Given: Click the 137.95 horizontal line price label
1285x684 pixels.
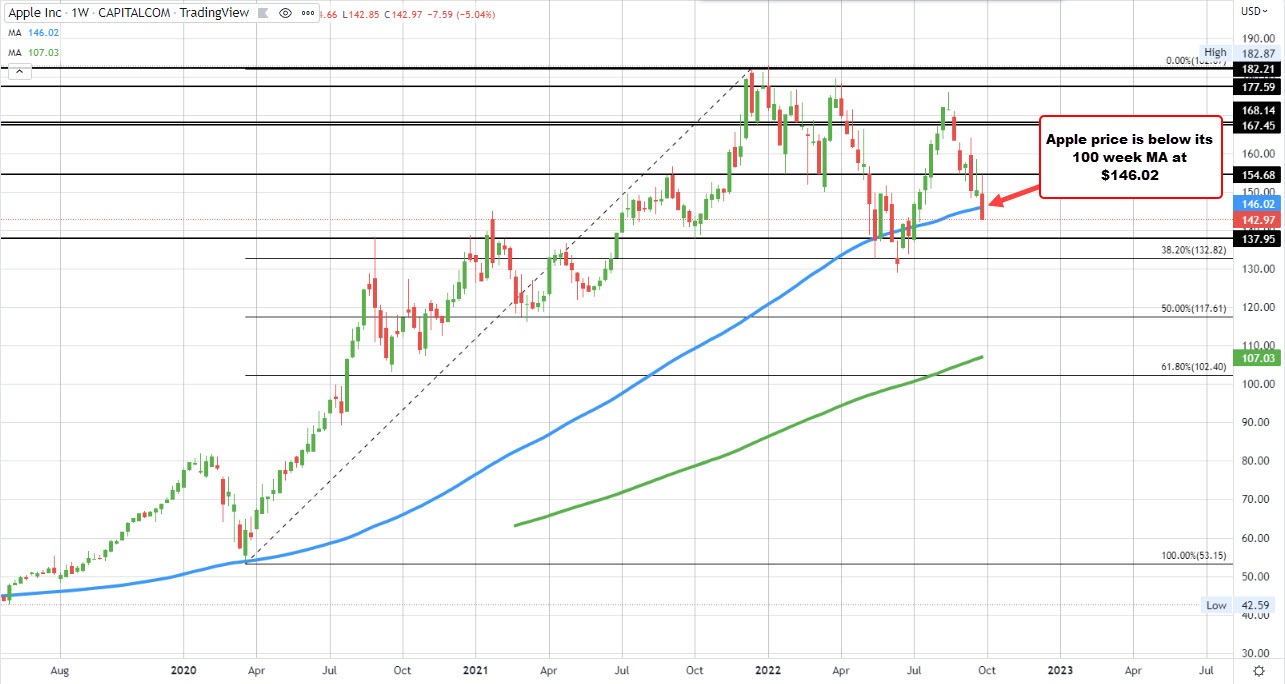Looking at the screenshot, I should click(1256, 239).
